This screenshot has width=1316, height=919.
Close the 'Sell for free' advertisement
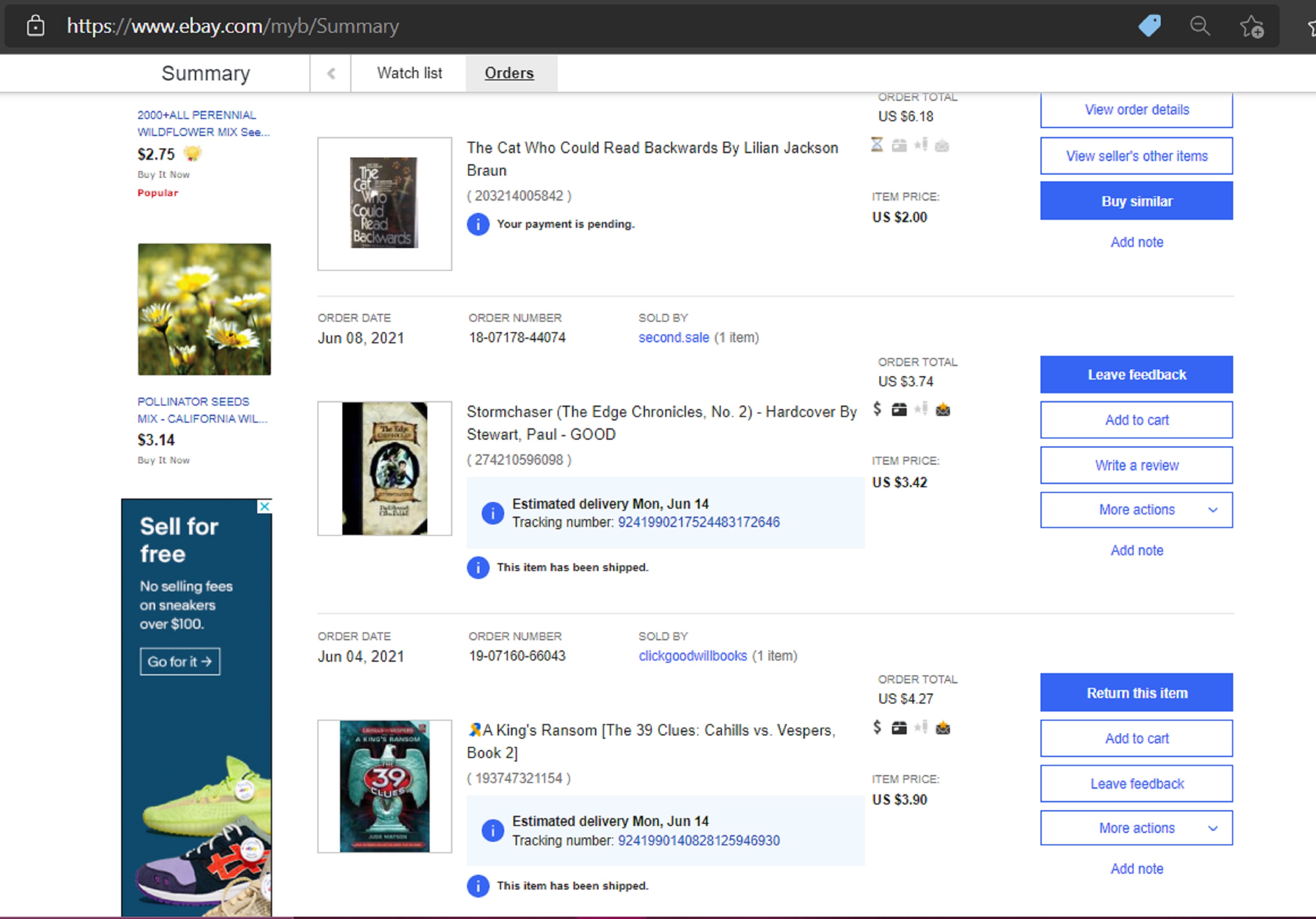[264, 506]
